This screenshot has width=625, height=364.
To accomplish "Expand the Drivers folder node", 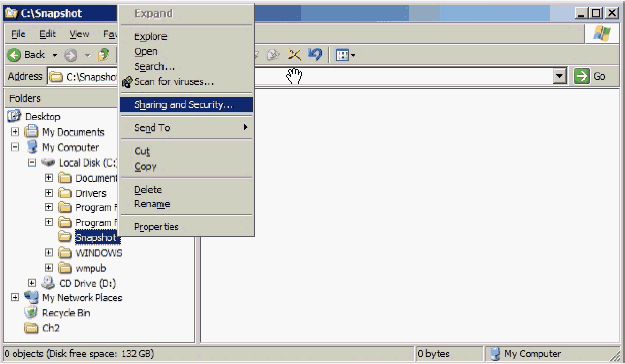I will 49,193.
